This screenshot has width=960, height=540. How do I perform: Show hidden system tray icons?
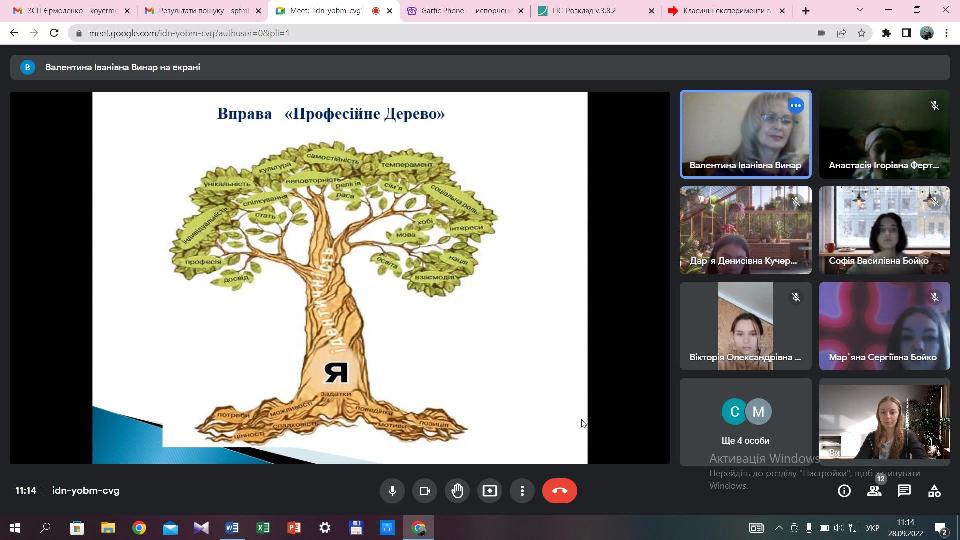[779, 528]
